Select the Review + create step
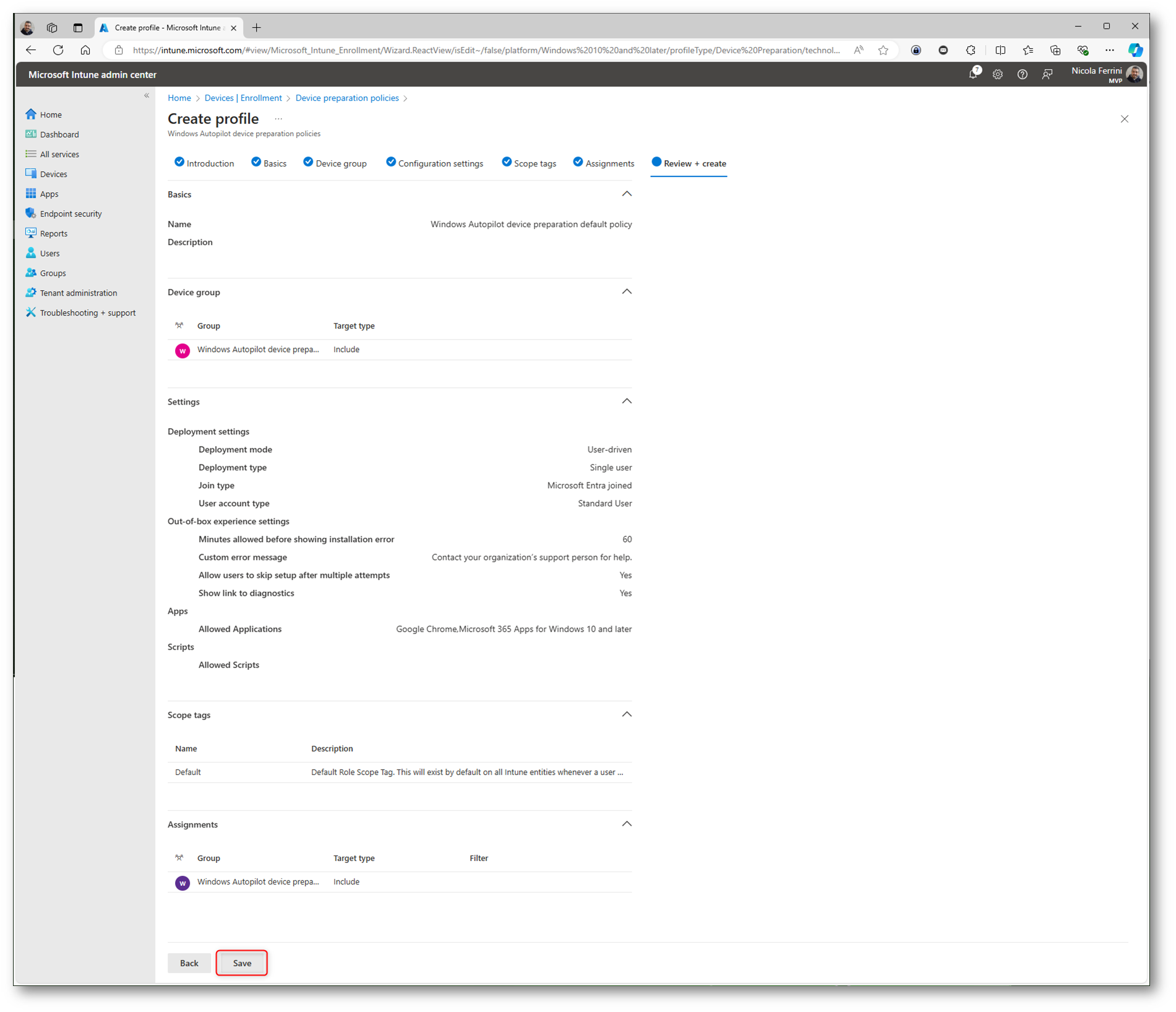The image size is (1176, 1012). 689,163
